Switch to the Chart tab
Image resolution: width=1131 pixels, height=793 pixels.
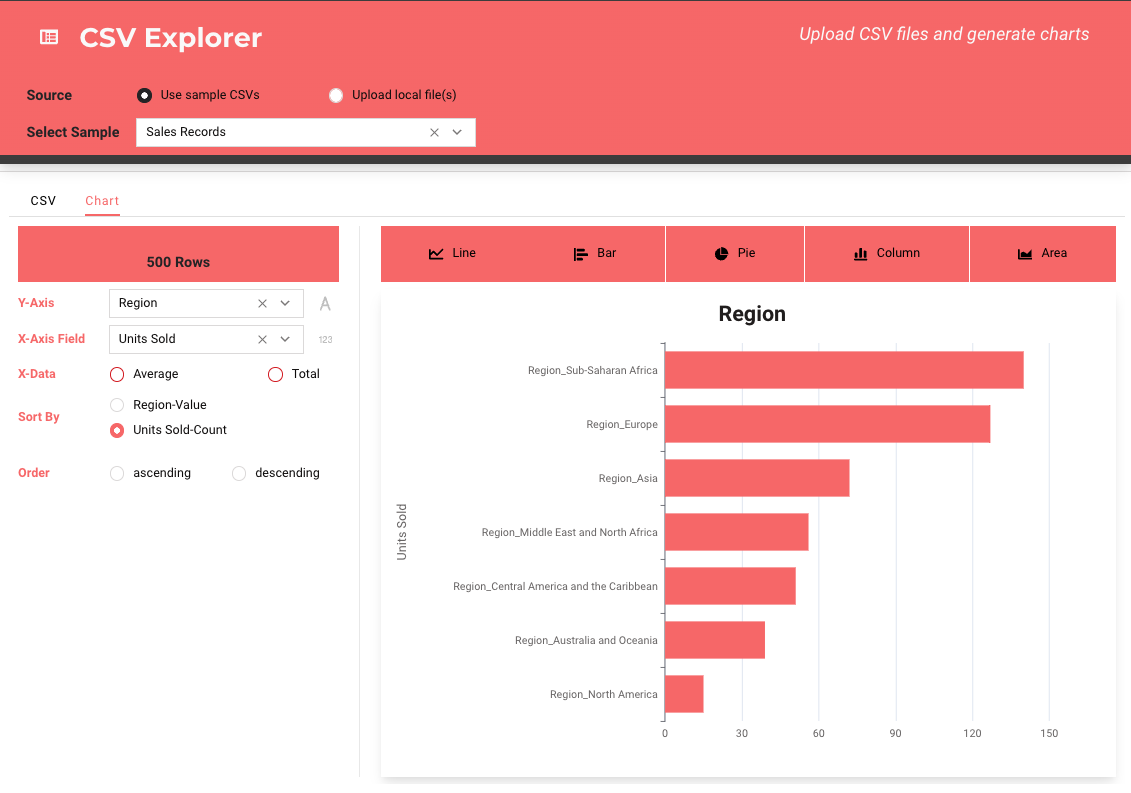pos(102,201)
